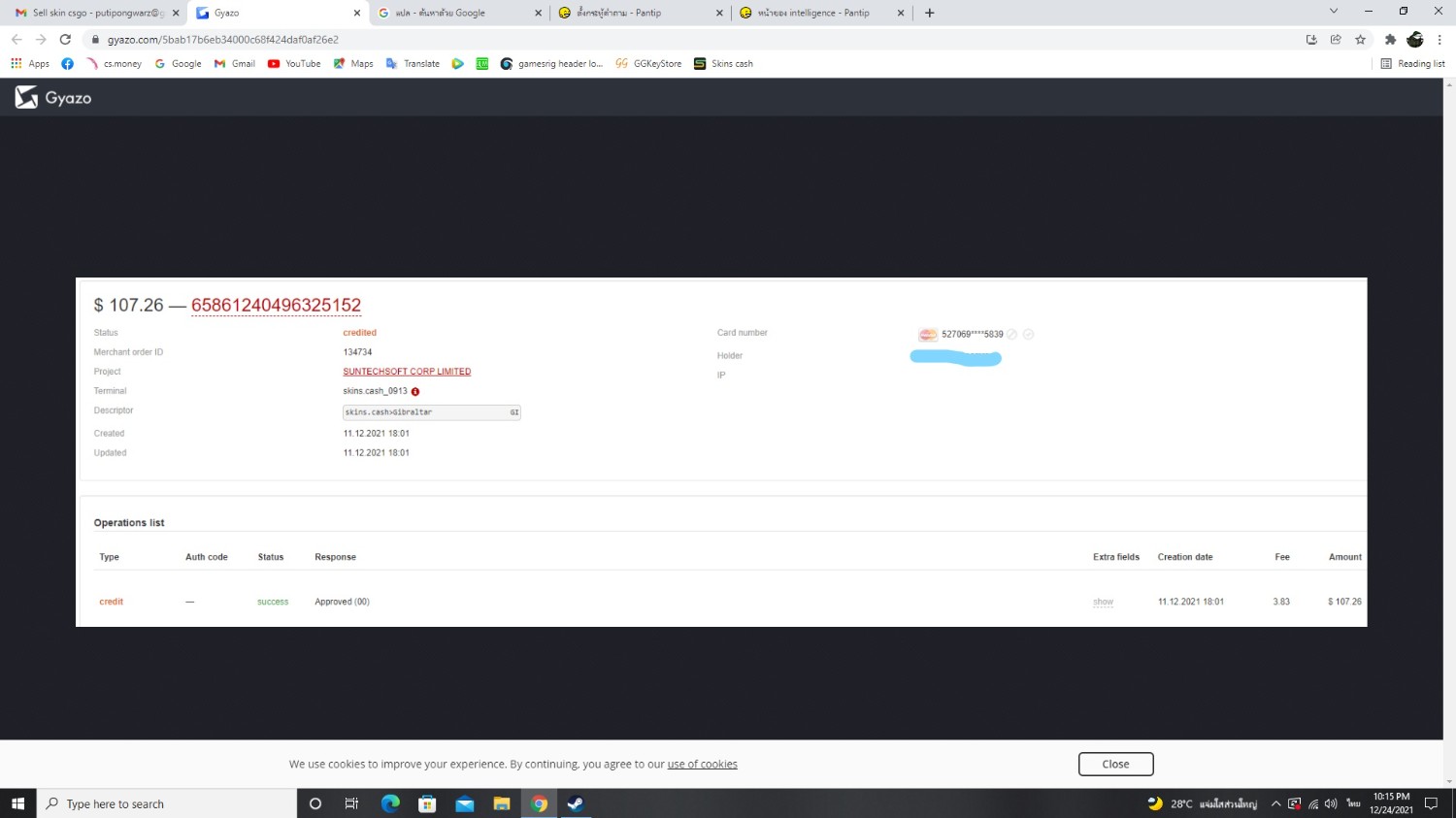Switch to the Steam taskbar app
Viewport: 1456px width, 818px height.
577,803
